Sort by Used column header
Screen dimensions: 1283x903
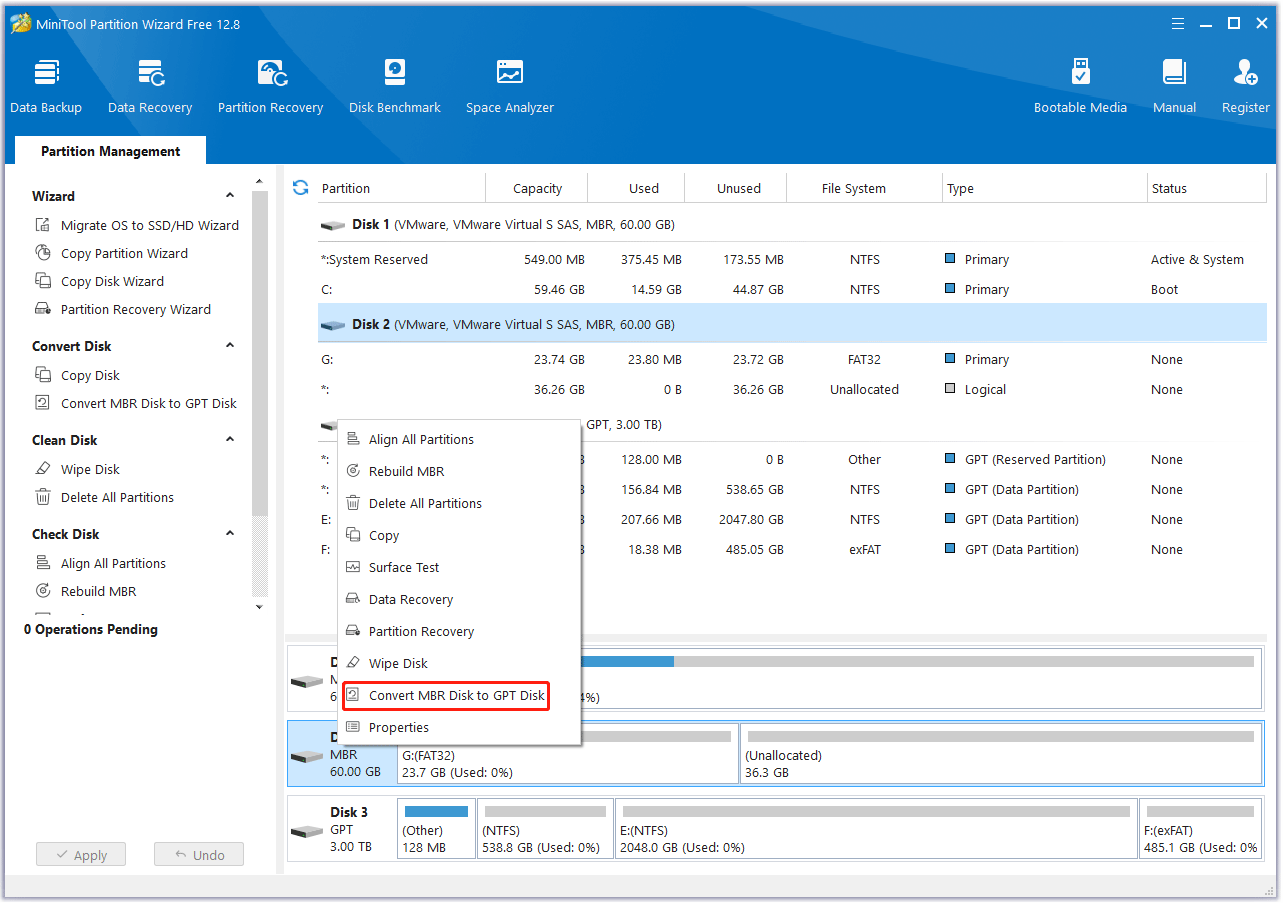pos(636,188)
